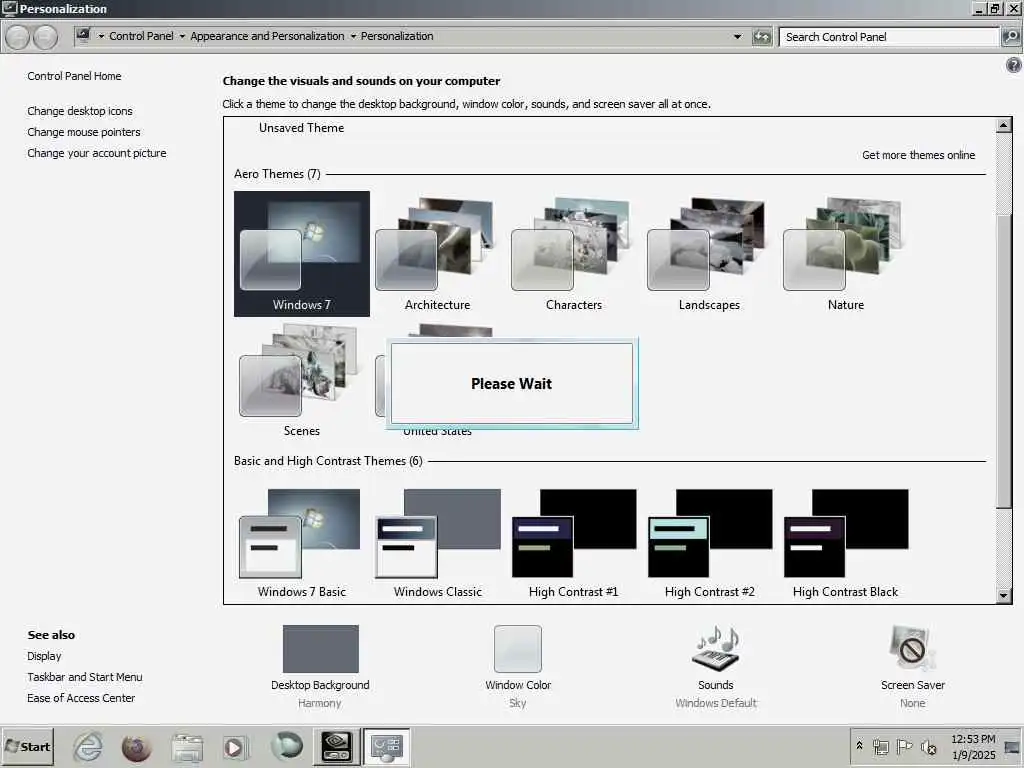Click the Help question mark icon

[x=1014, y=65]
